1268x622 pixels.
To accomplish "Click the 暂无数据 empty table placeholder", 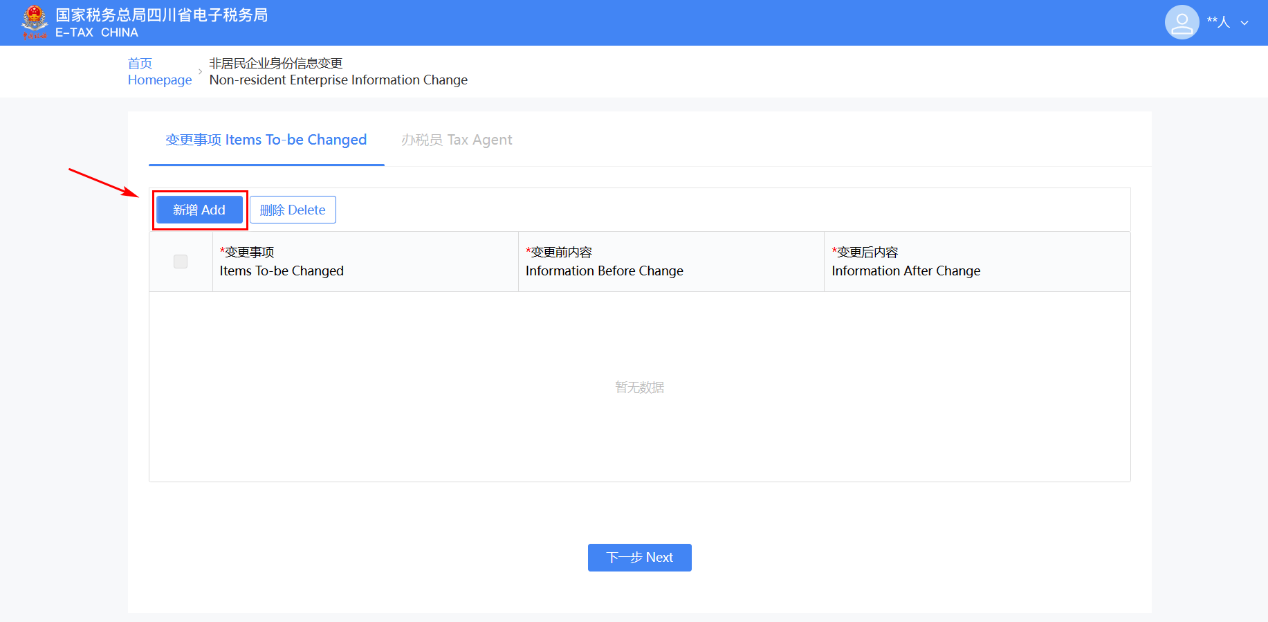I will click(x=639, y=387).
